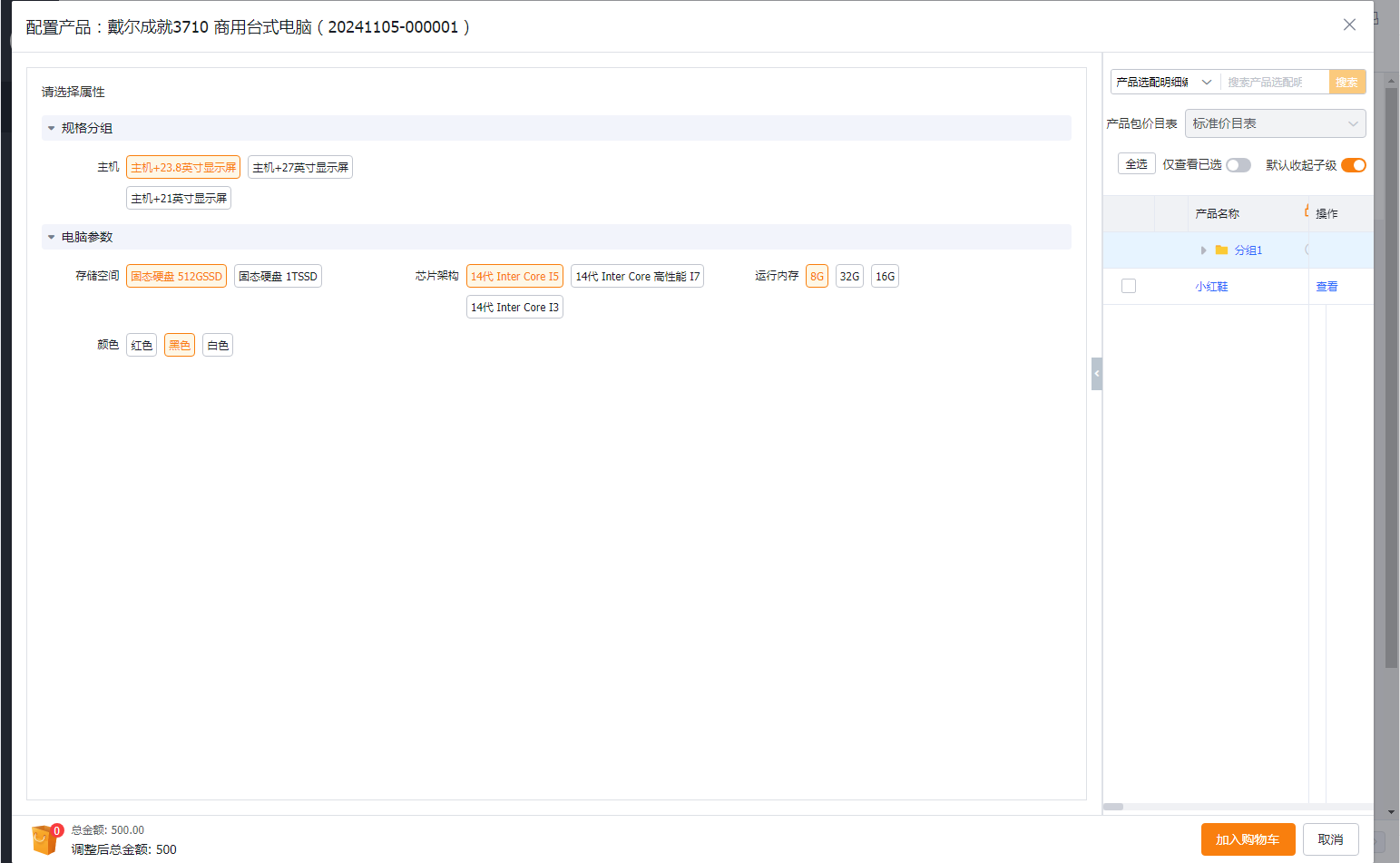Focus the 搜索产品选配 search field
1400x863 pixels.
(x=1275, y=83)
